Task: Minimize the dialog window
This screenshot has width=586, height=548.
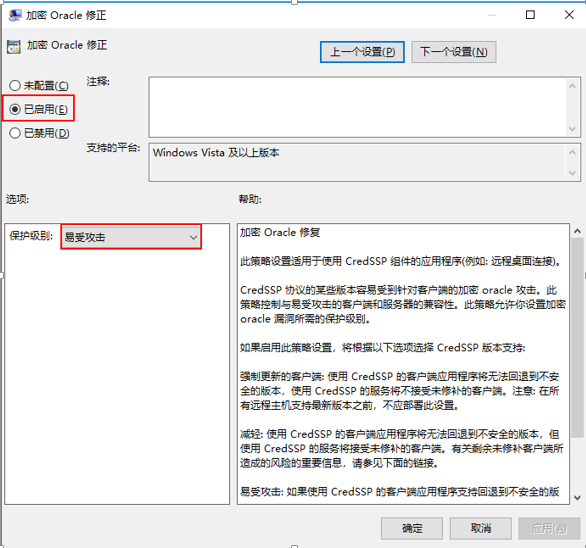Action: click(492, 15)
